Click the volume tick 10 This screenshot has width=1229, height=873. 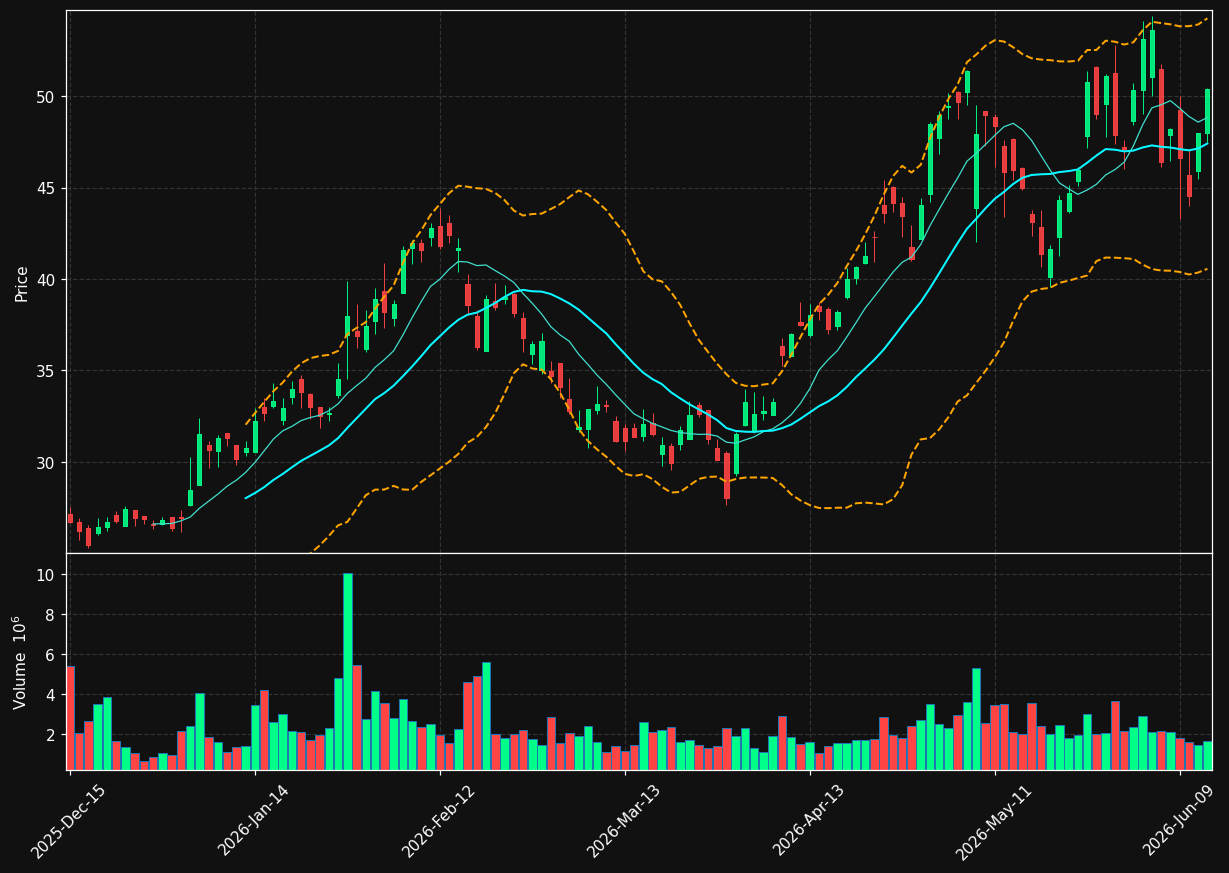pyautogui.click(x=48, y=575)
